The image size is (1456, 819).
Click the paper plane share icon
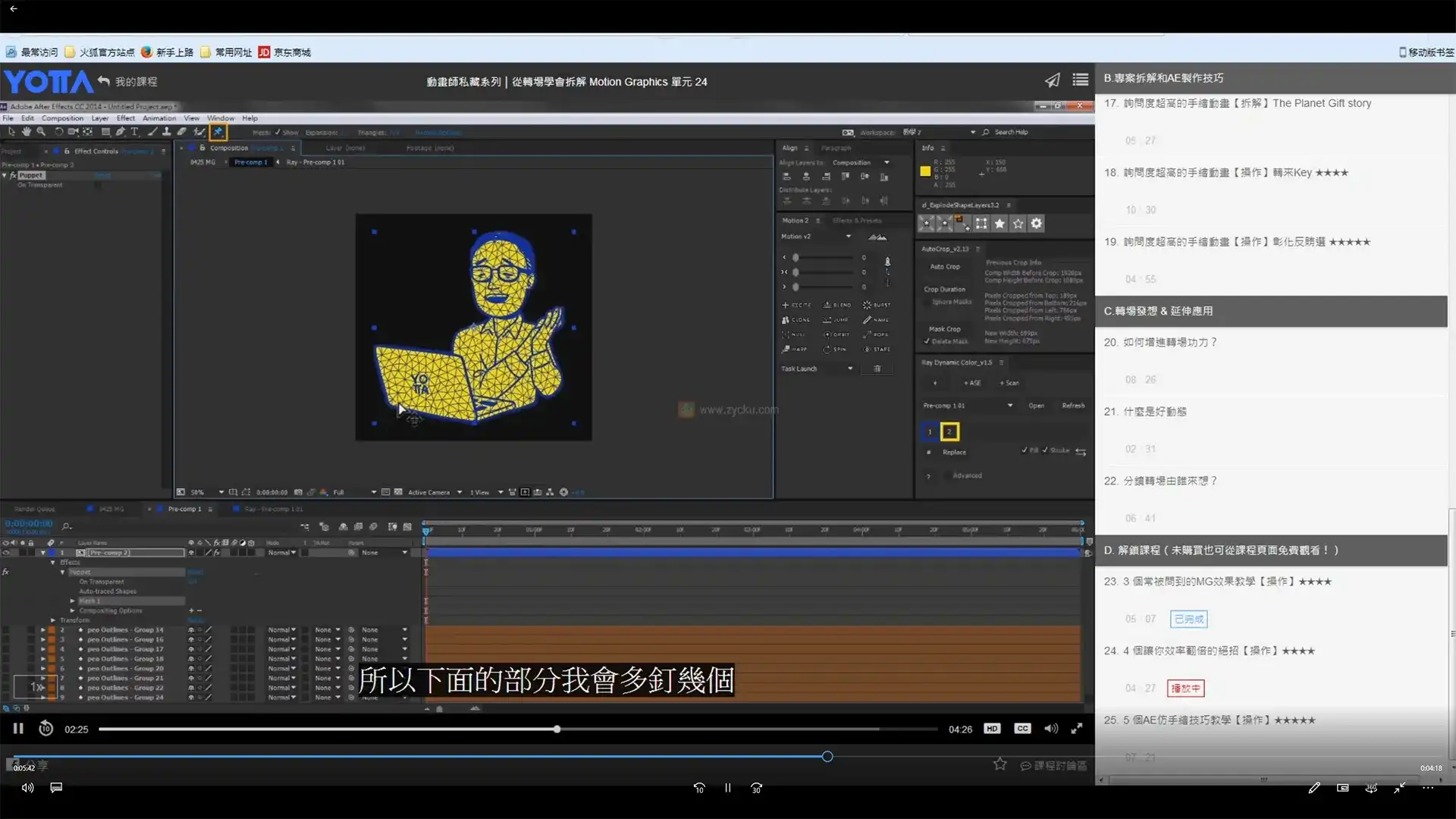tap(1052, 80)
